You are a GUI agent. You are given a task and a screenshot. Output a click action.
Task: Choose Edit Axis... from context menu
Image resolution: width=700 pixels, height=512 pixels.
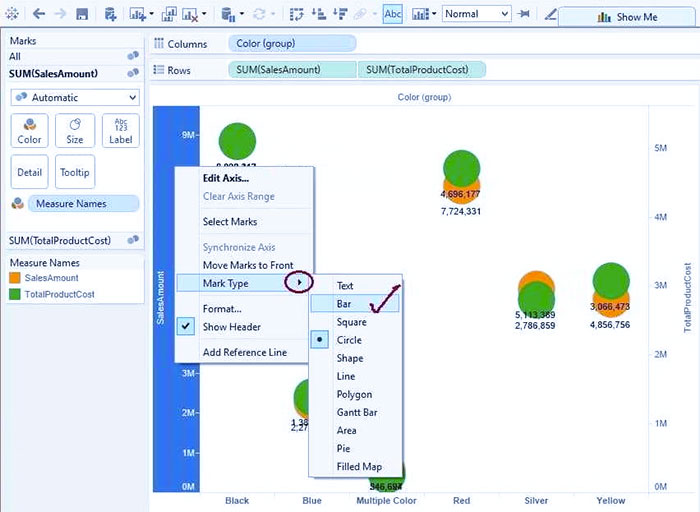point(244,178)
